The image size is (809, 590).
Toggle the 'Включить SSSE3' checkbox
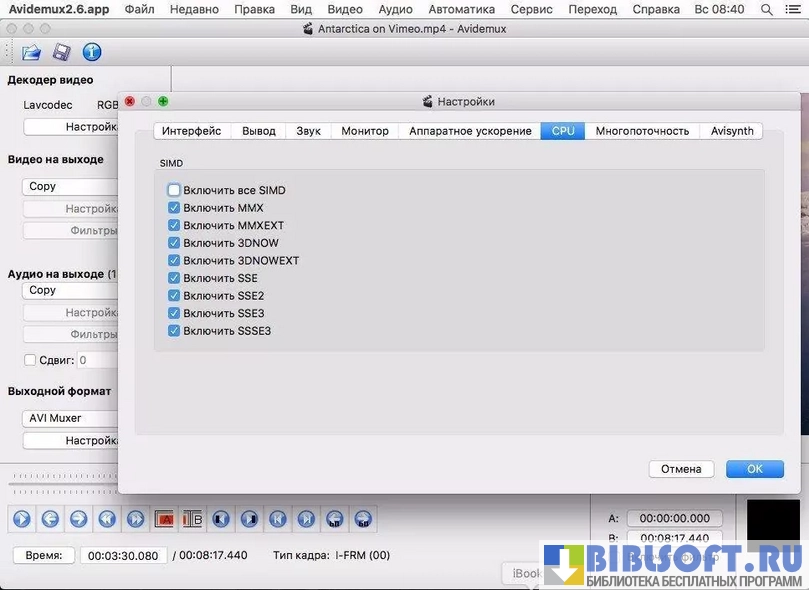tap(174, 331)
